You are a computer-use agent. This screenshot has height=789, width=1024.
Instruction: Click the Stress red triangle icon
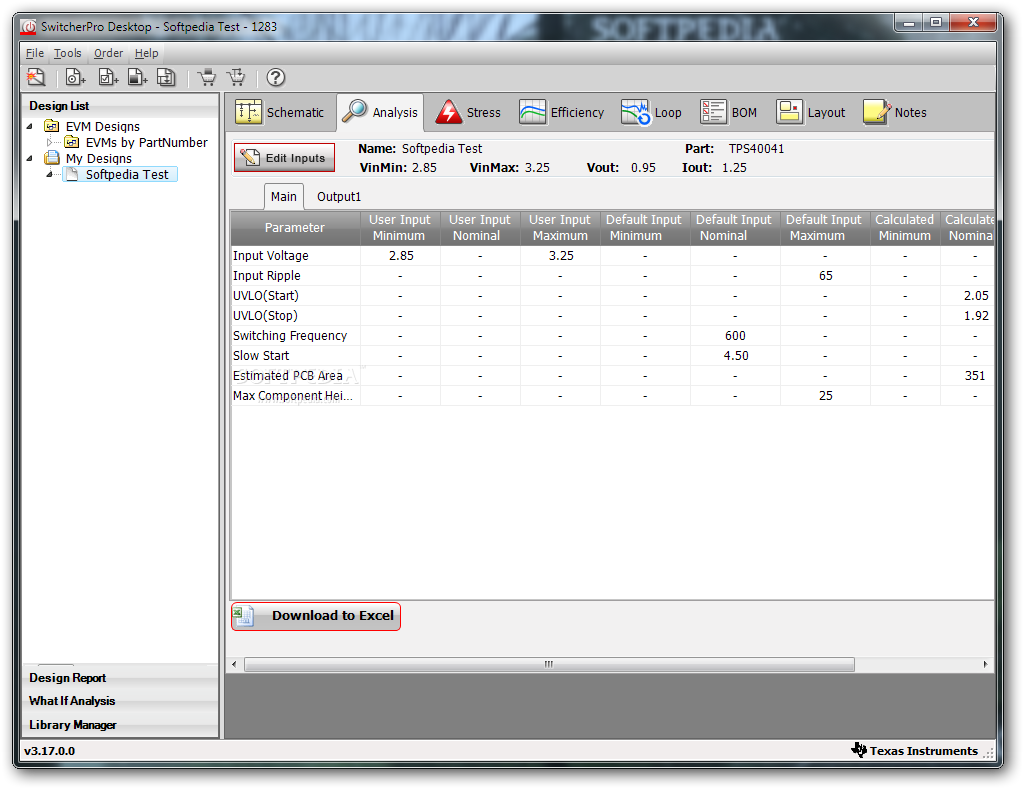[449, 112]
